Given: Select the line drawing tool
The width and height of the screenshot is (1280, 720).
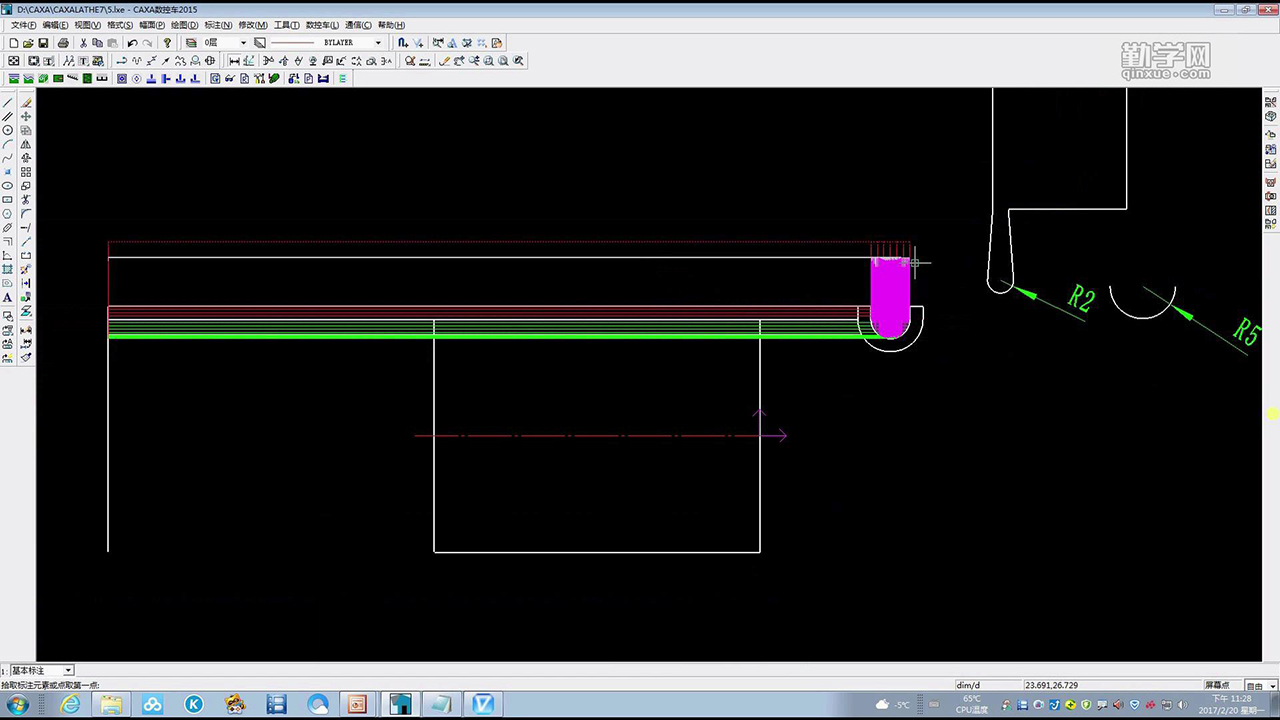Looking at the screenshot, I should point(8,103).
